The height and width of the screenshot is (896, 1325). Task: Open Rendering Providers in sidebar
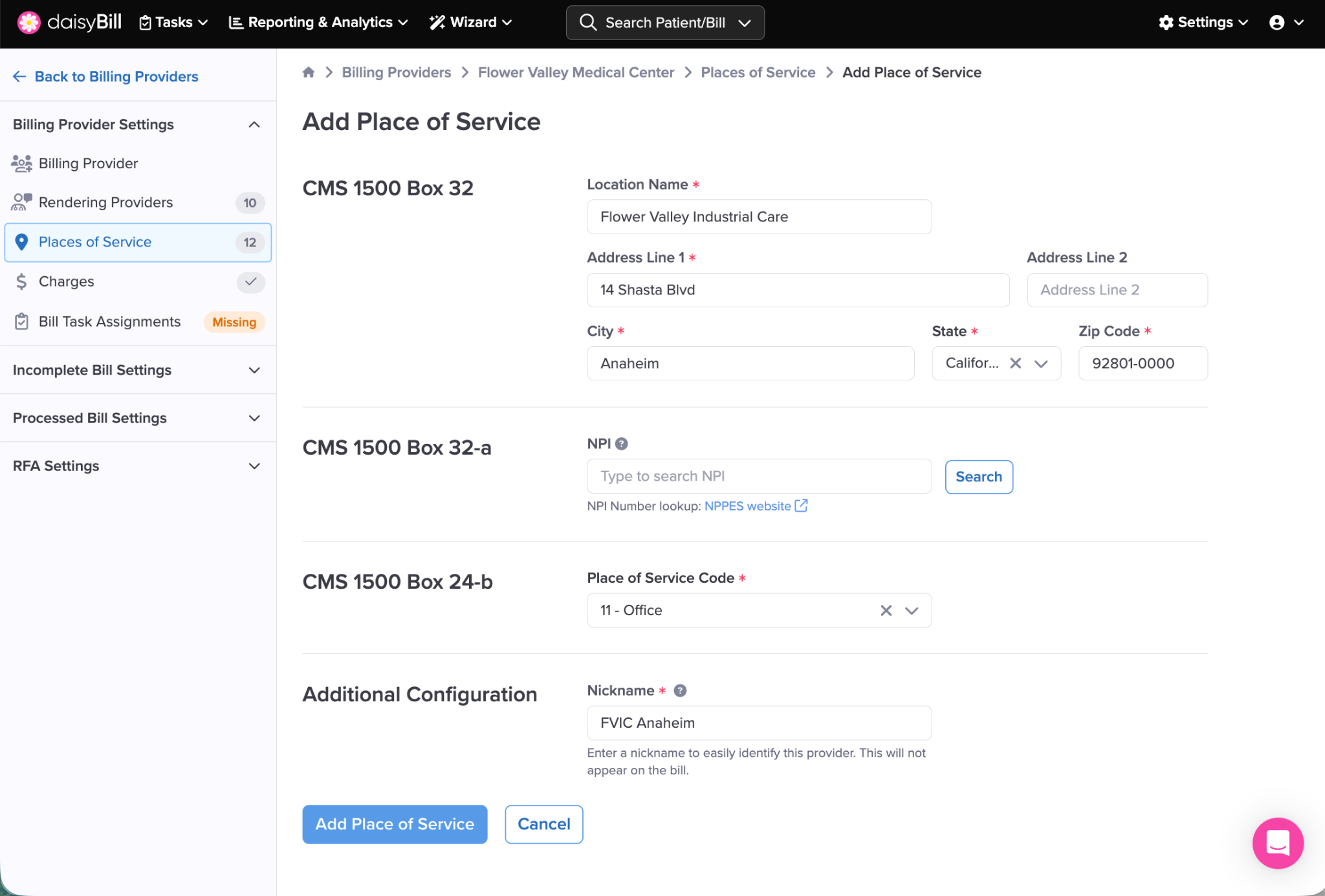(x=105, y=202)
